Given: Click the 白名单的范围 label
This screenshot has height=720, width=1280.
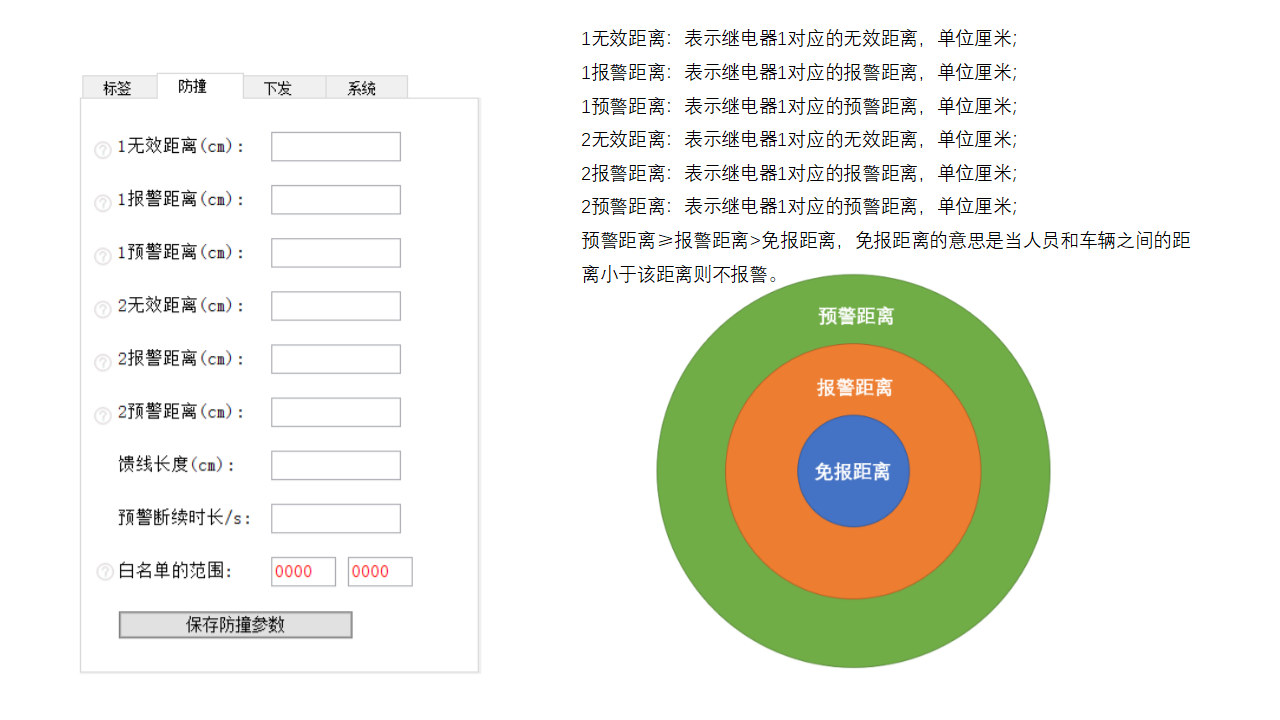Looking at the screenshot, I should (x=175, y=571).
